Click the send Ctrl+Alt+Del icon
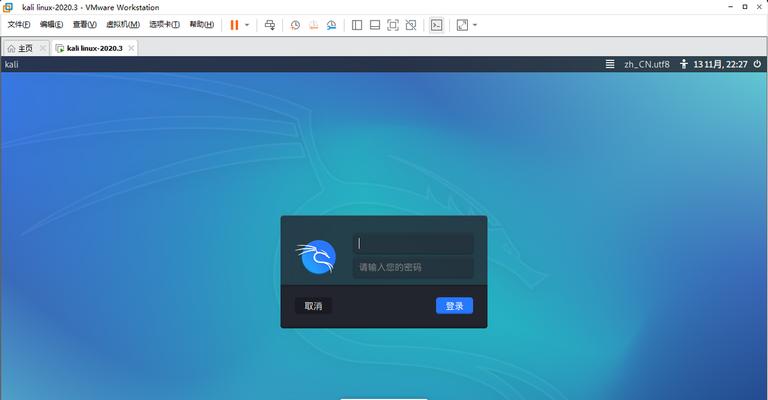 tap(270, 25)
